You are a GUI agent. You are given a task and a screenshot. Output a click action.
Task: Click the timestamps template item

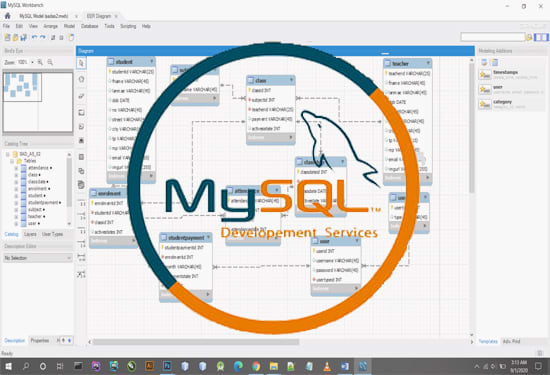tap(511, 74)
